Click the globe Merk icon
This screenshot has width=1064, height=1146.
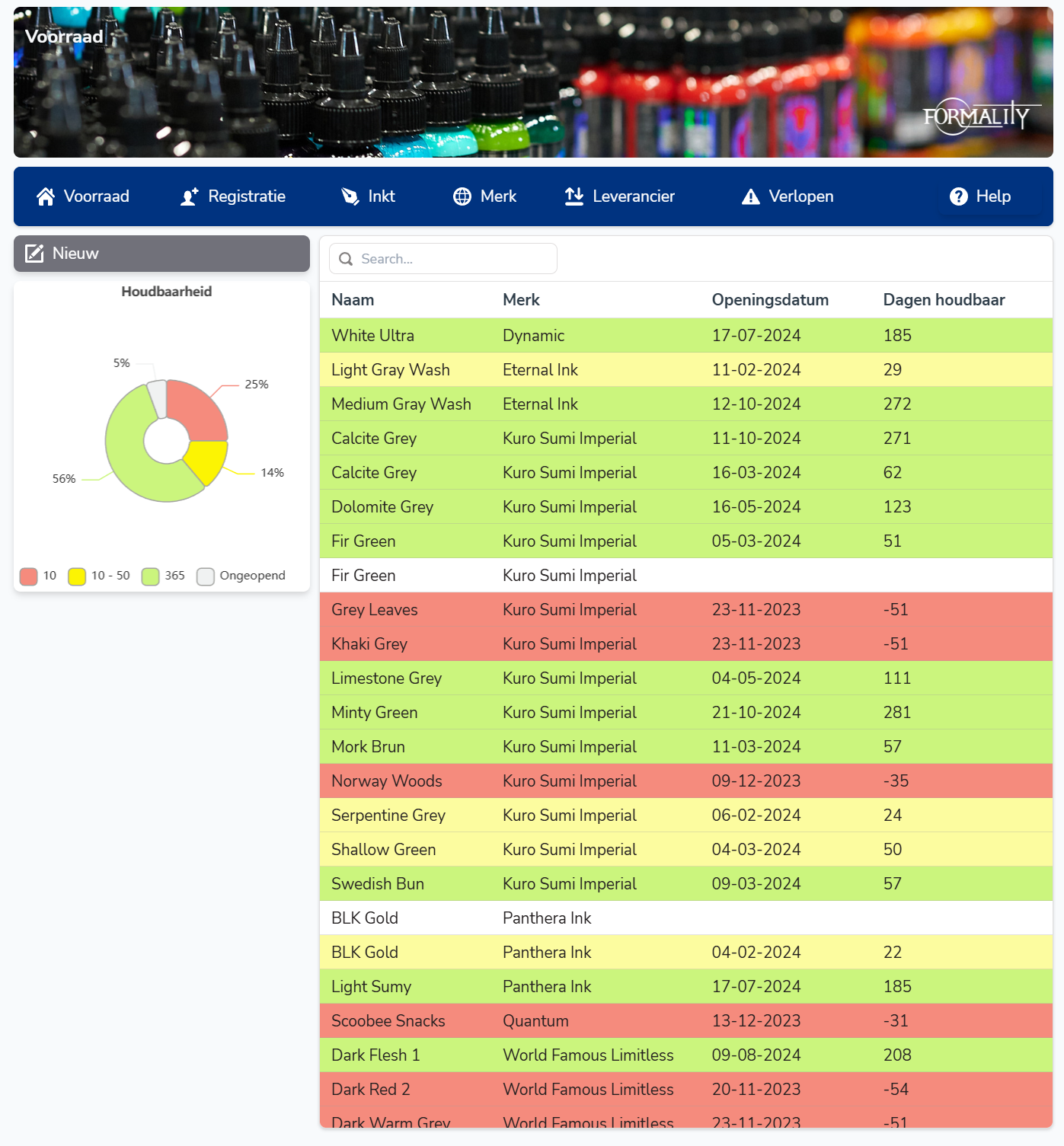tap(462, 196)
